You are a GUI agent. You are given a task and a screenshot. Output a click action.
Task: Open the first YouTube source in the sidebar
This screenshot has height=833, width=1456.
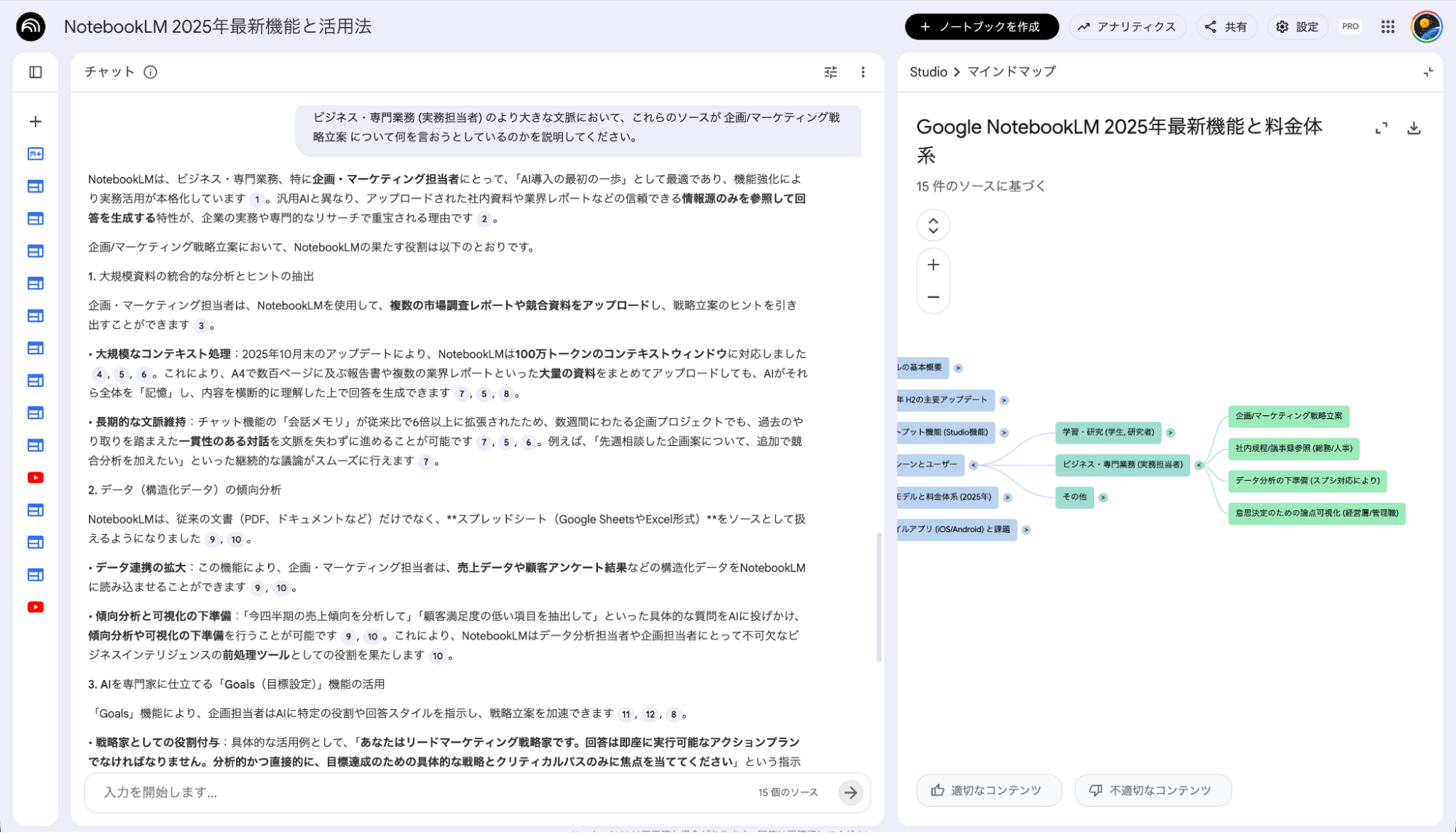pyautogui.click(x=34, y=477)
